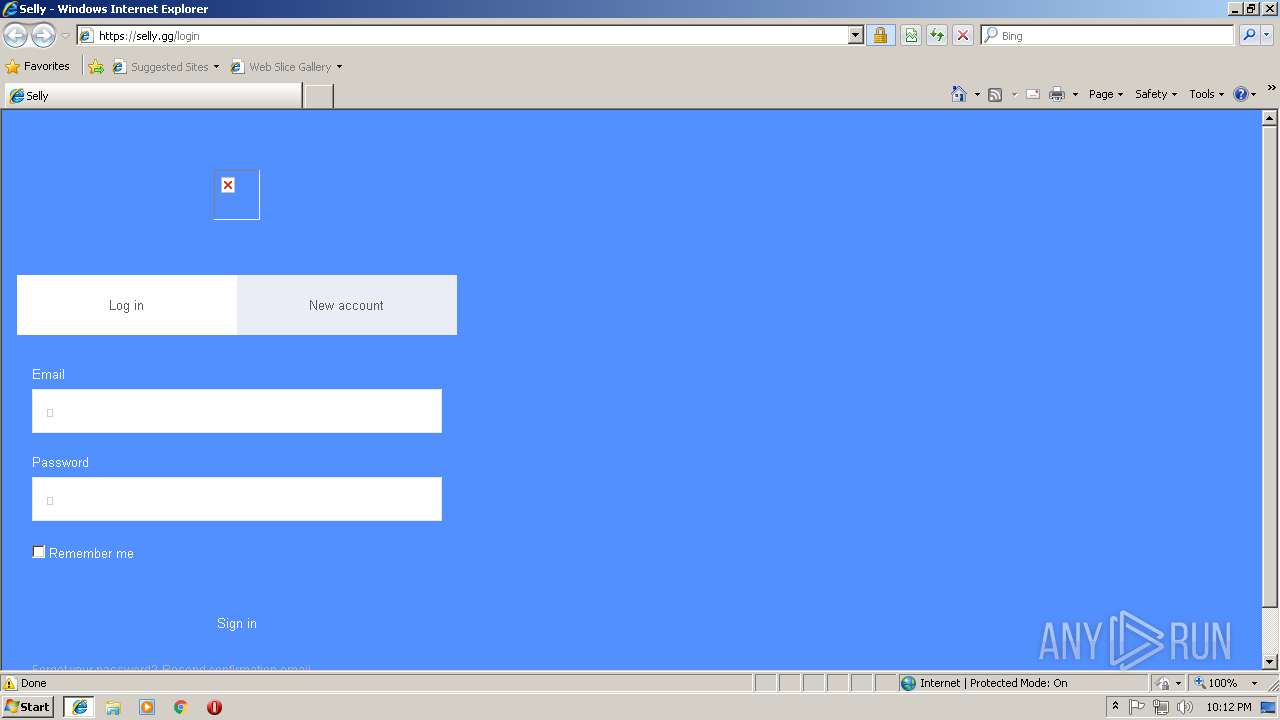Expand the Print options dropdown arrow

point(1075,94)
